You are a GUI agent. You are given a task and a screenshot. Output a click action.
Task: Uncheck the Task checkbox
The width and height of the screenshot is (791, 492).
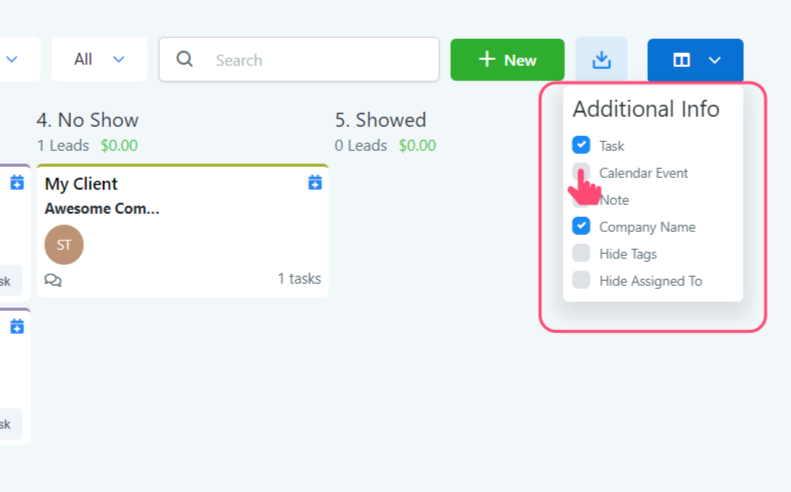(x=581, y=145)
